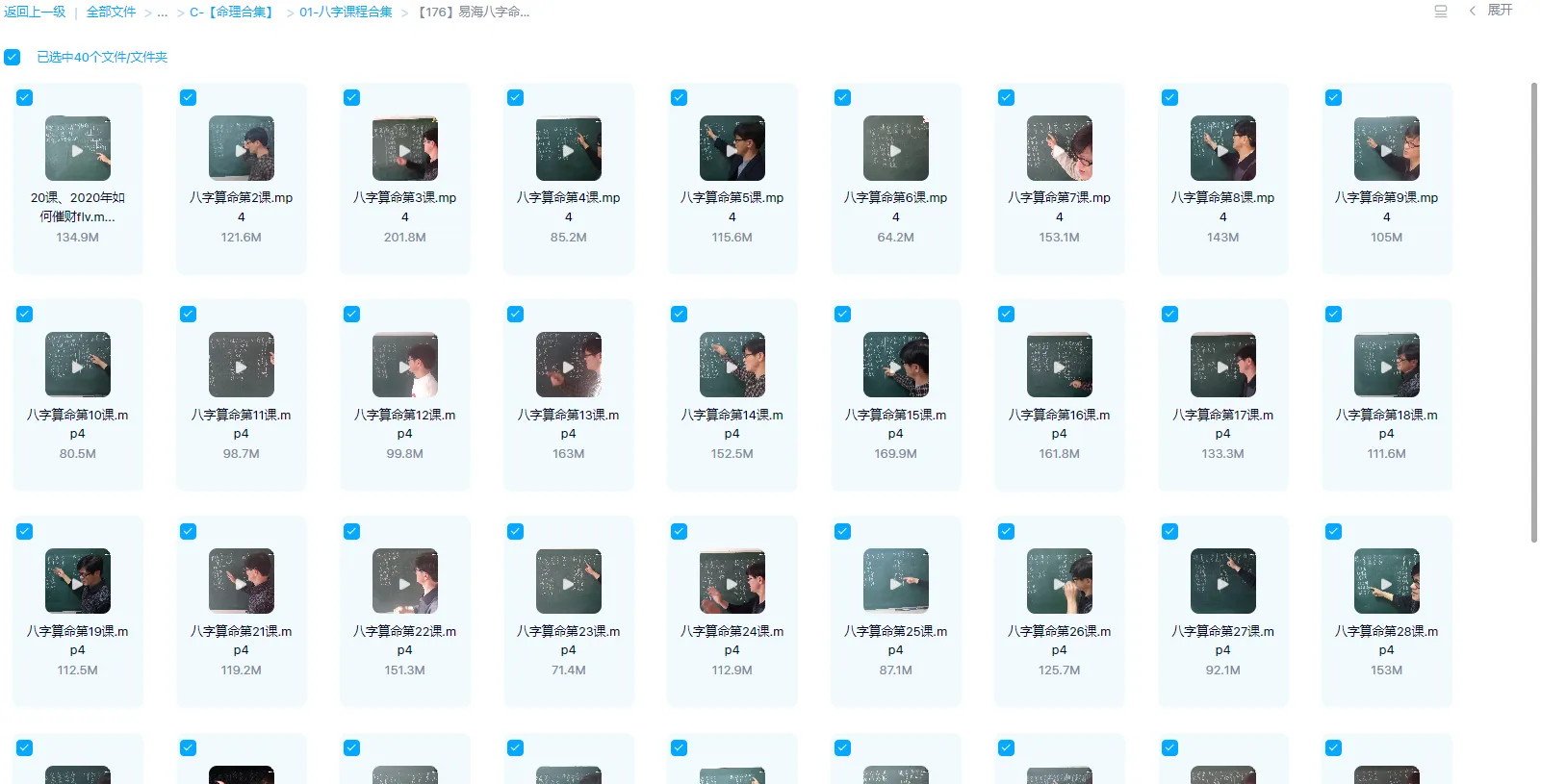The width and height of the screenshot is (1541, 784).
Task: Click 返回上一级 to go back
Action: (x=35, y=13)
